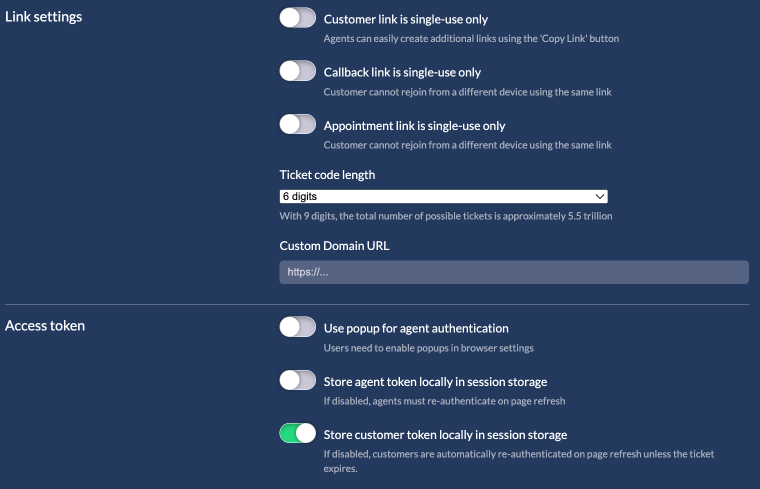Click the 'Ticket code length' field label

327,175
